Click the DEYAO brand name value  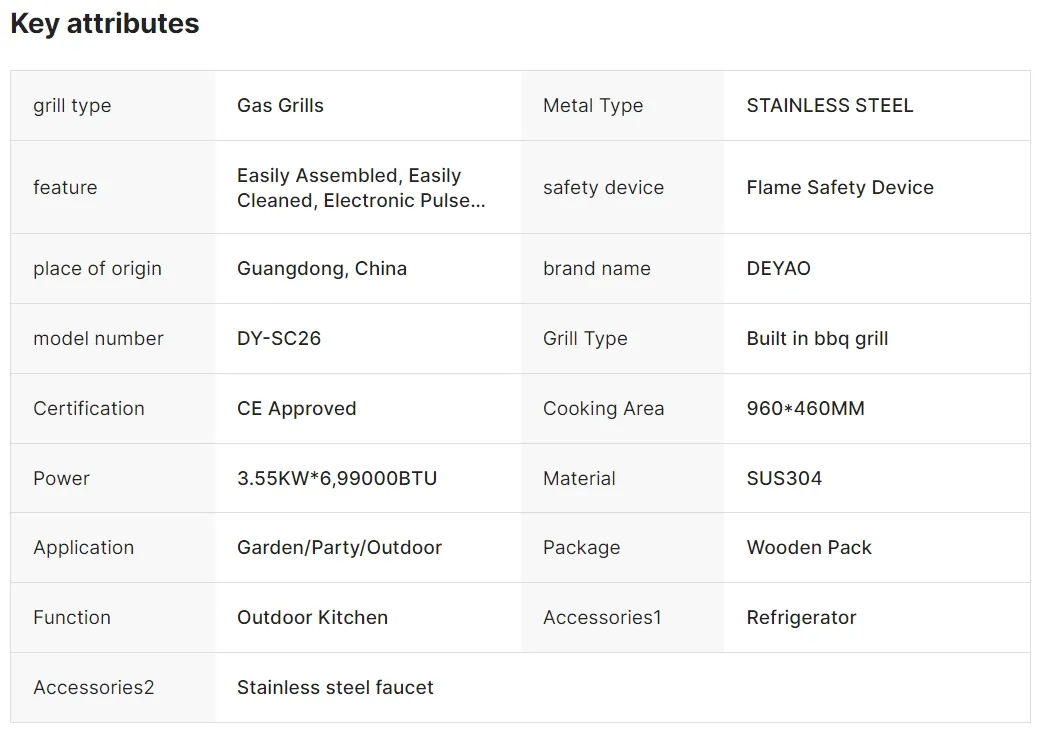click(x=778, y=269)
